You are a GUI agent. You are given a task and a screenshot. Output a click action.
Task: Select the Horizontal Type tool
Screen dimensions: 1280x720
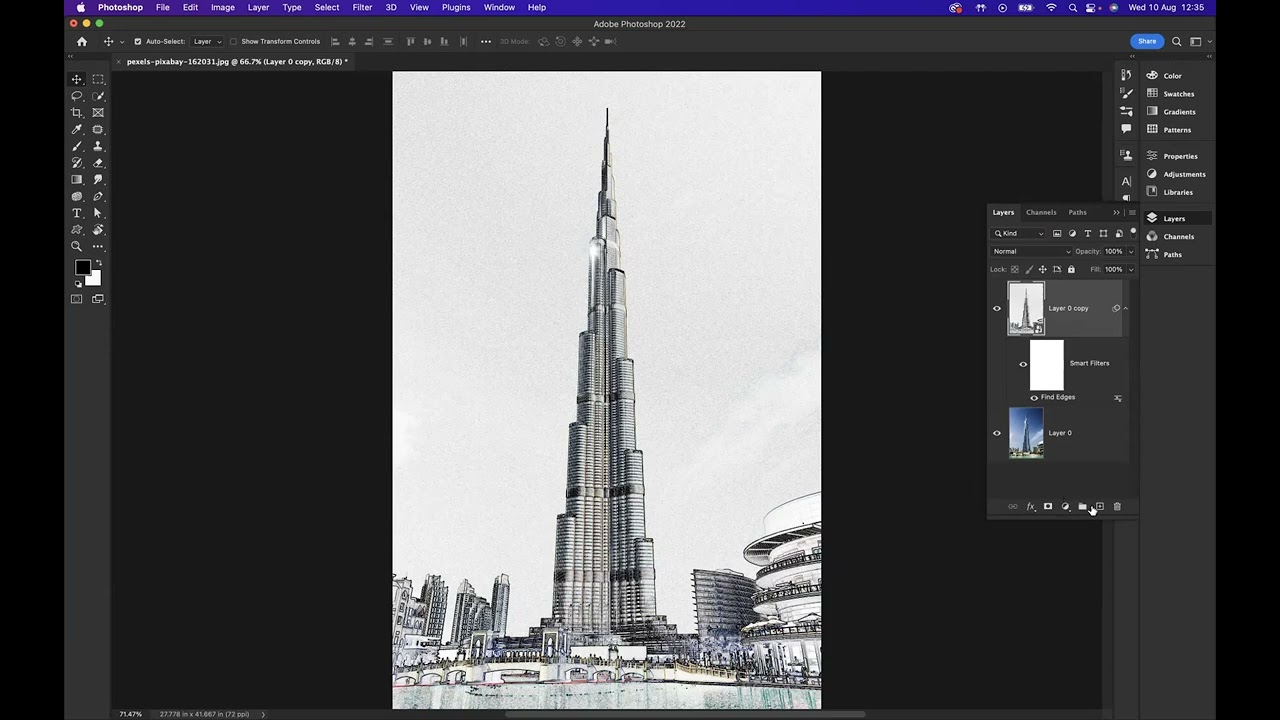[x=77, y=213]
